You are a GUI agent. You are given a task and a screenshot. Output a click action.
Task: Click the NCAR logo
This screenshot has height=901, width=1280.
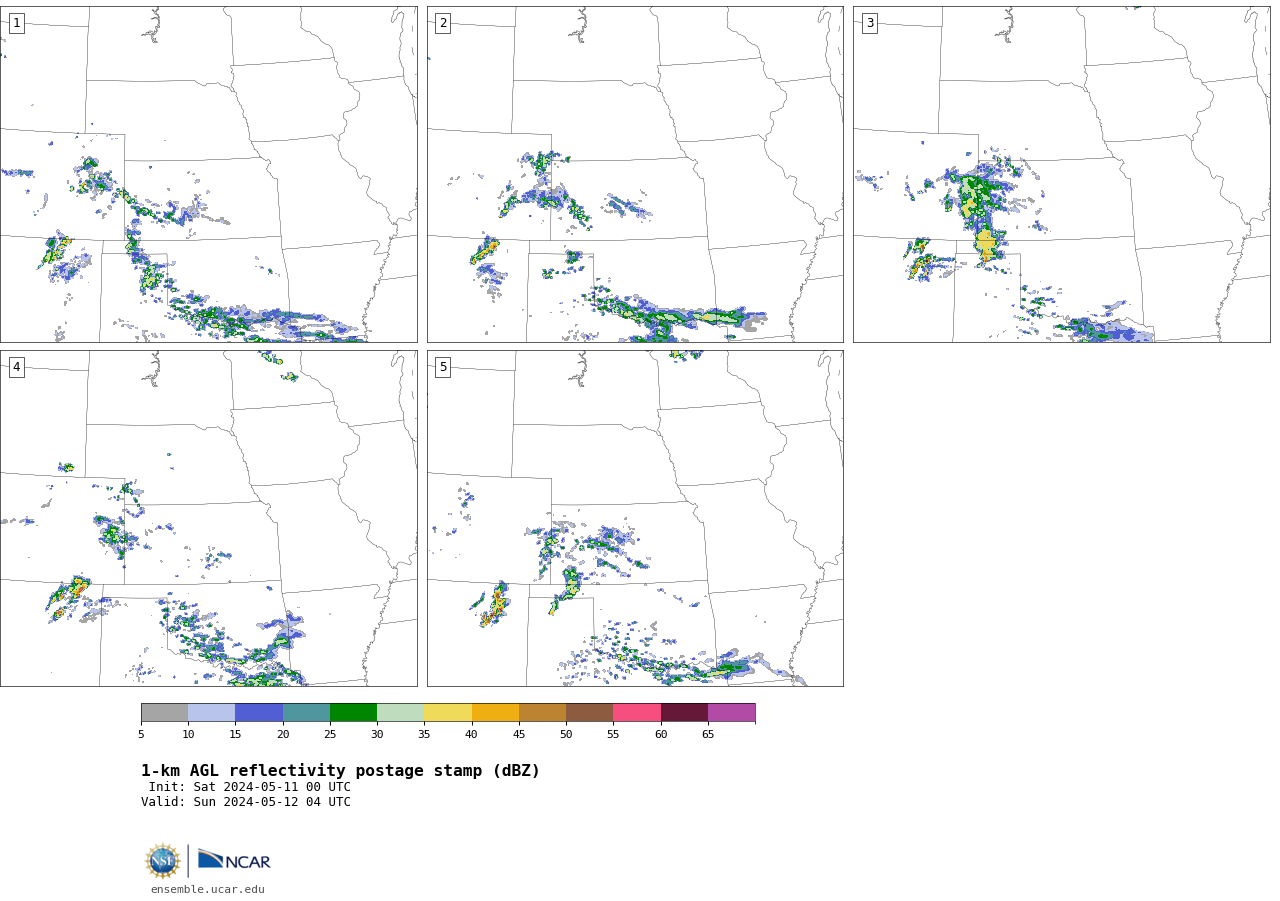(234, 860)
